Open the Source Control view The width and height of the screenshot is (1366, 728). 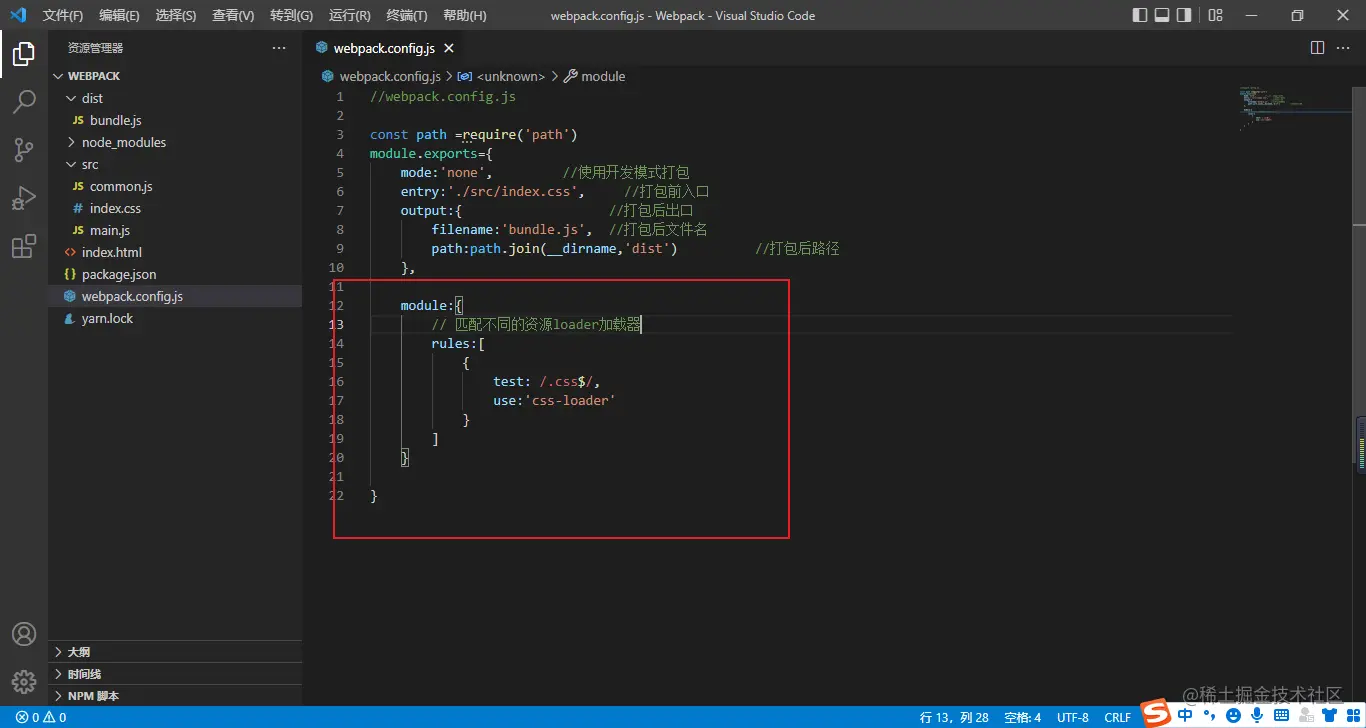pyautogui.click(x=24, y=150)
